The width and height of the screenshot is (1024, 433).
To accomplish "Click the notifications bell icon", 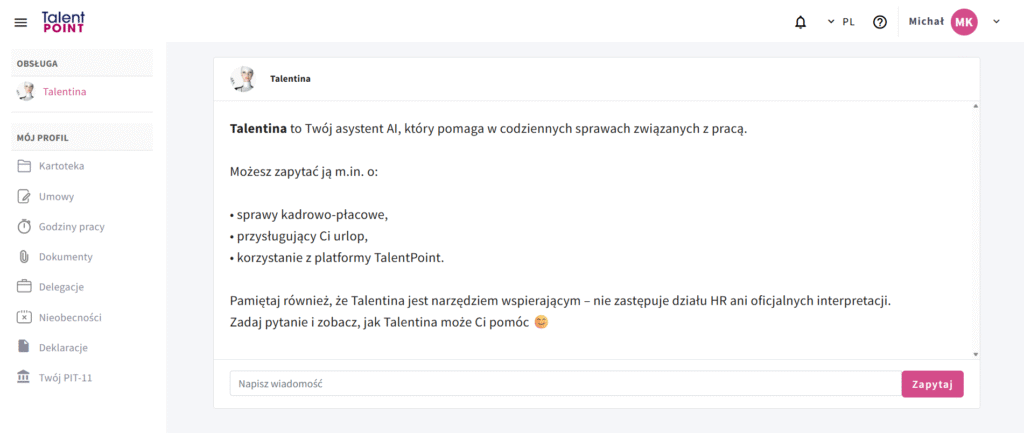I will (800, 22).
